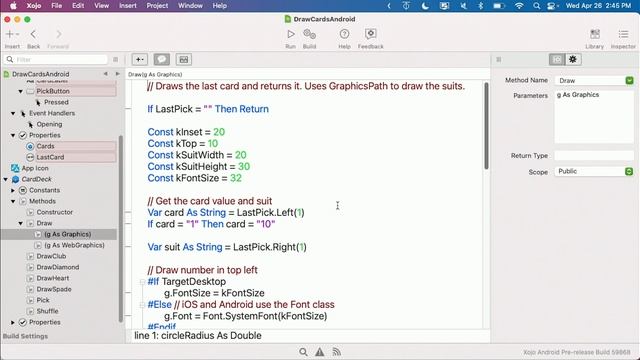The image size is (640, 360).
Task: Collapse the Methods group
Action: [13, 202]
